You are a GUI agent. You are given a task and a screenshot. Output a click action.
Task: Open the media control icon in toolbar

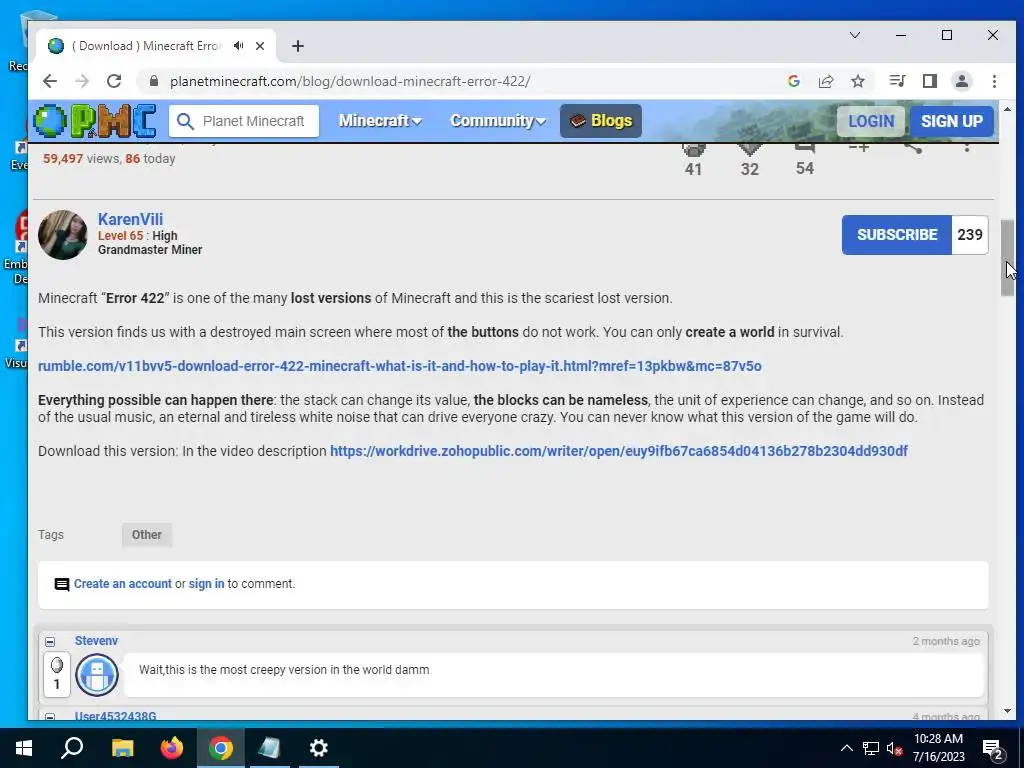click(x=897, y=81)
